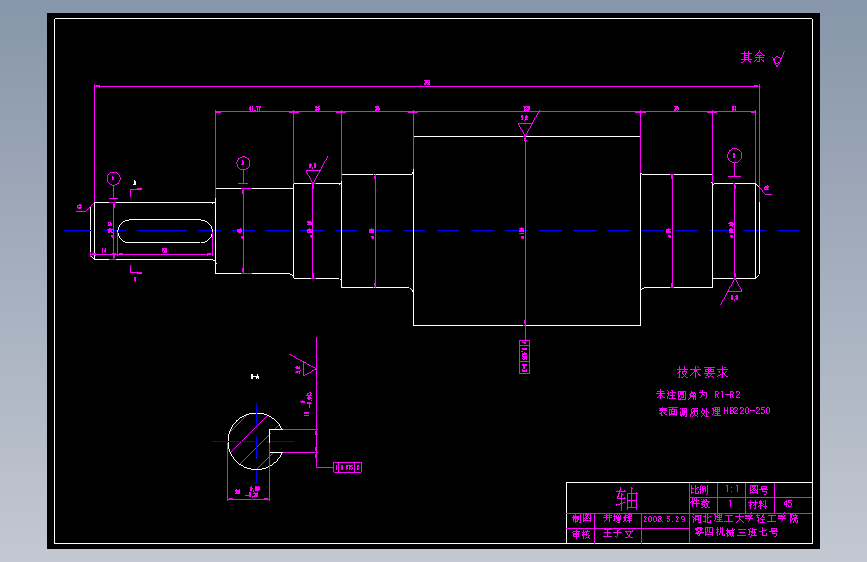Image resolution: width=867 pixels, height=562 pixels.
Task: Select the note 表面调质处理HB220-250
Action: [x=714, y=411]
